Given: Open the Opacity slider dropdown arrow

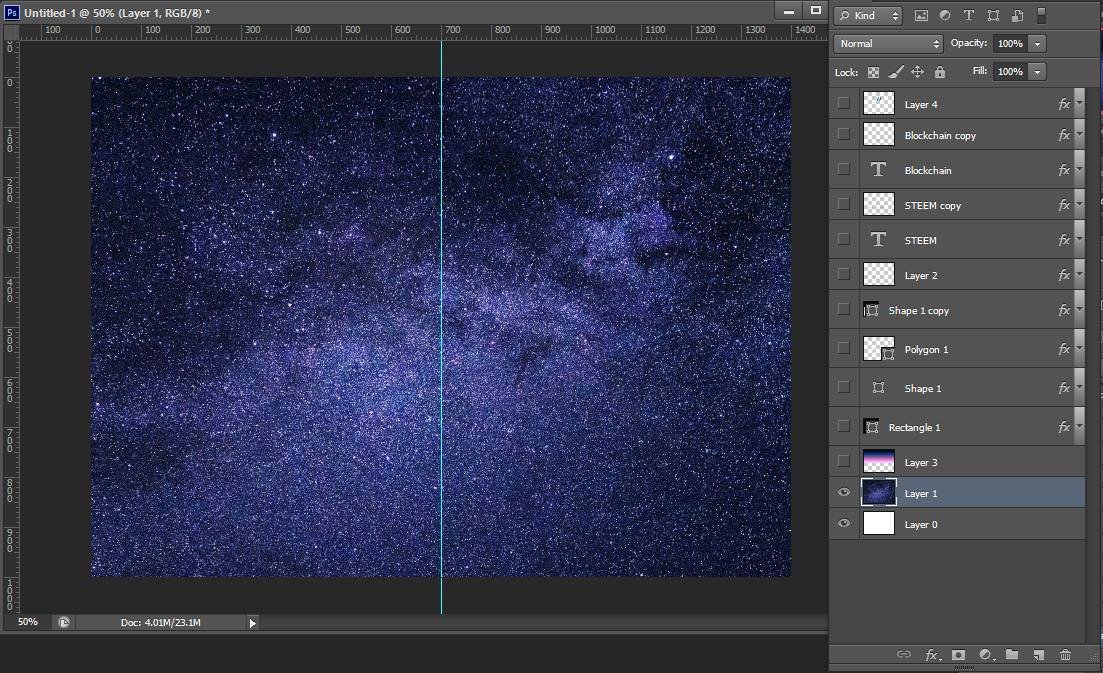Looking at the screenshot, I should click(1037, 44).
